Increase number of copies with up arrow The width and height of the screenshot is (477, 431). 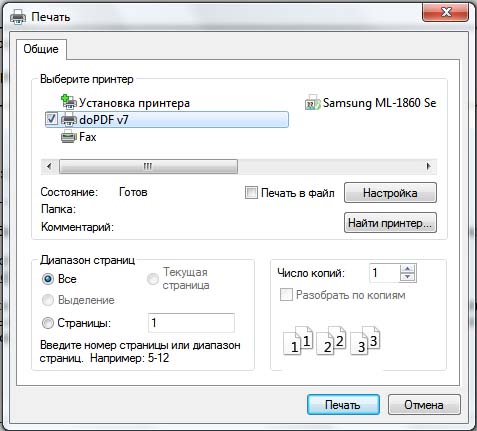coord(408,269)
